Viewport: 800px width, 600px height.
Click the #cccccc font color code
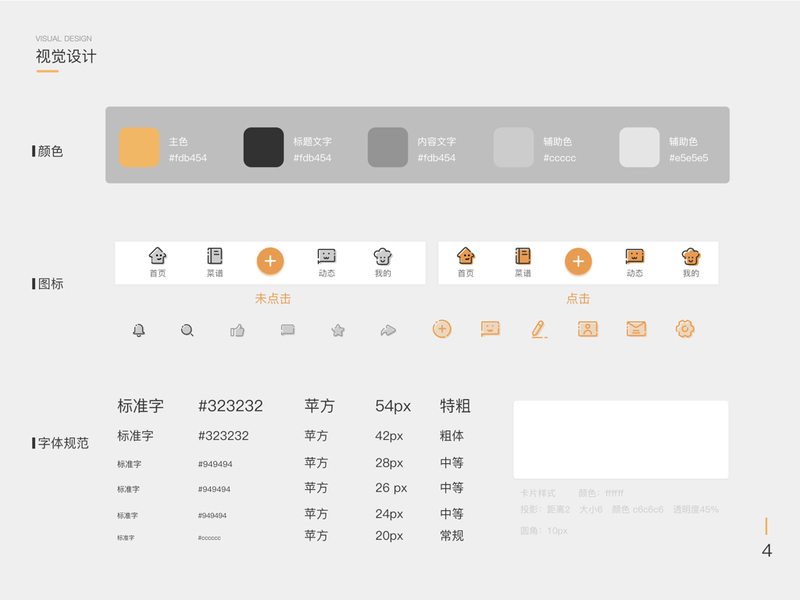click(x=209, y=538)
